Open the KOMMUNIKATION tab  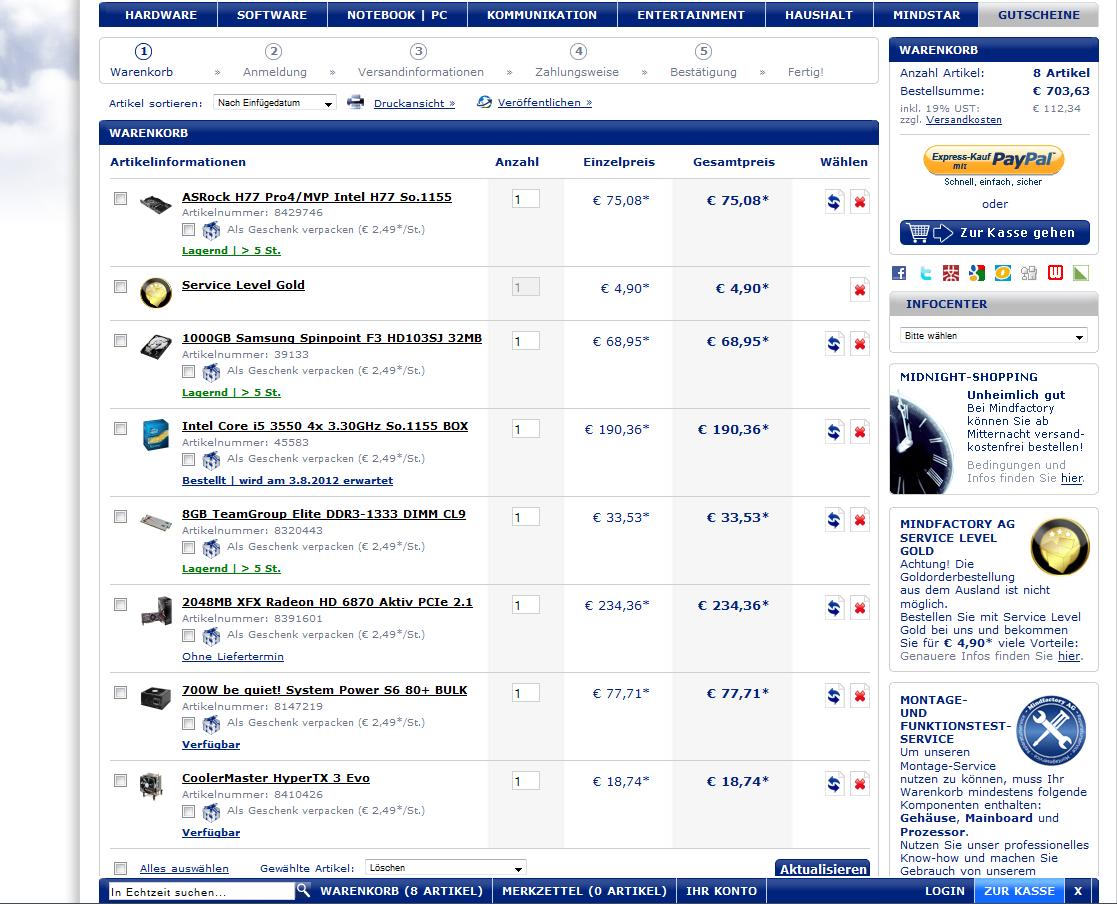click(x=542, y=15)
